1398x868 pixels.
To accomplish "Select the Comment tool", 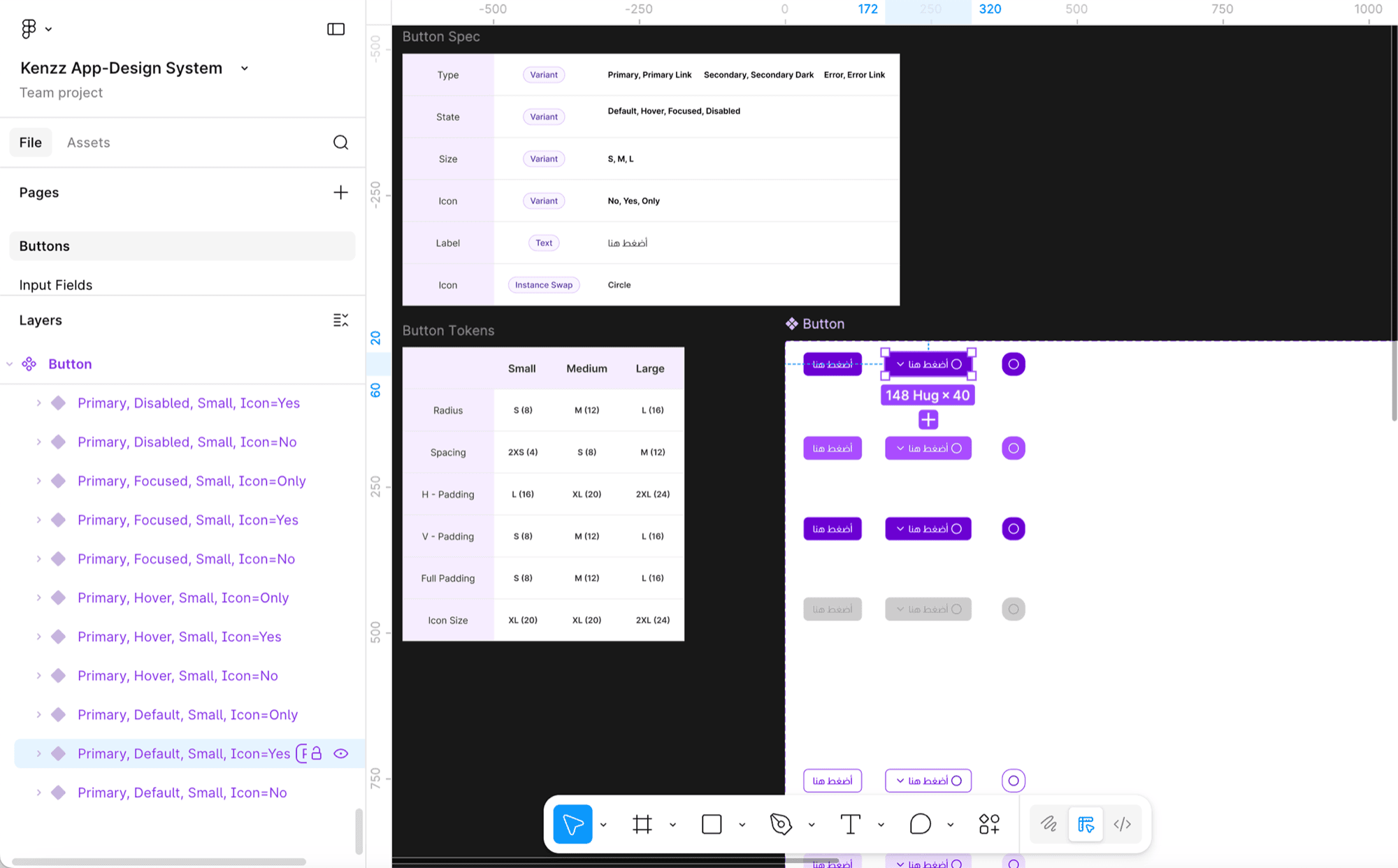I will click(x=920, y=825).
